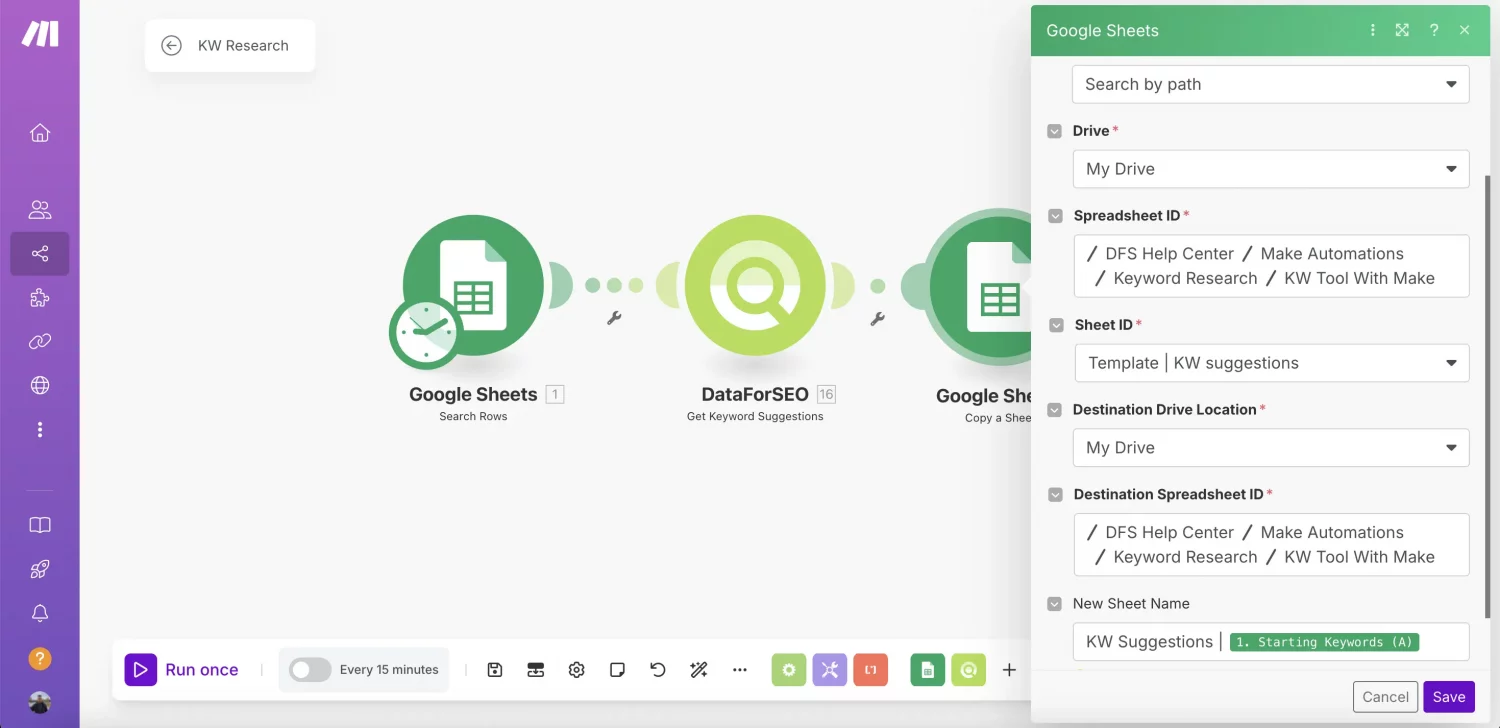The width and height of the screenshot is (1500, 728).
Task: Open orange Text parser bracket tool
Action: tap(871, 670)
